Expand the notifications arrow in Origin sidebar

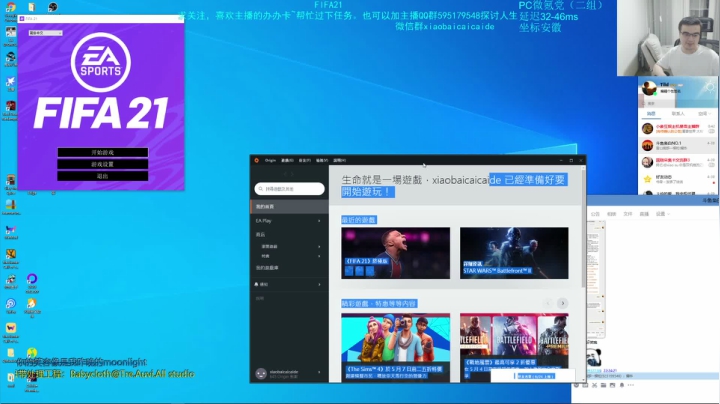tap(319, 285)
